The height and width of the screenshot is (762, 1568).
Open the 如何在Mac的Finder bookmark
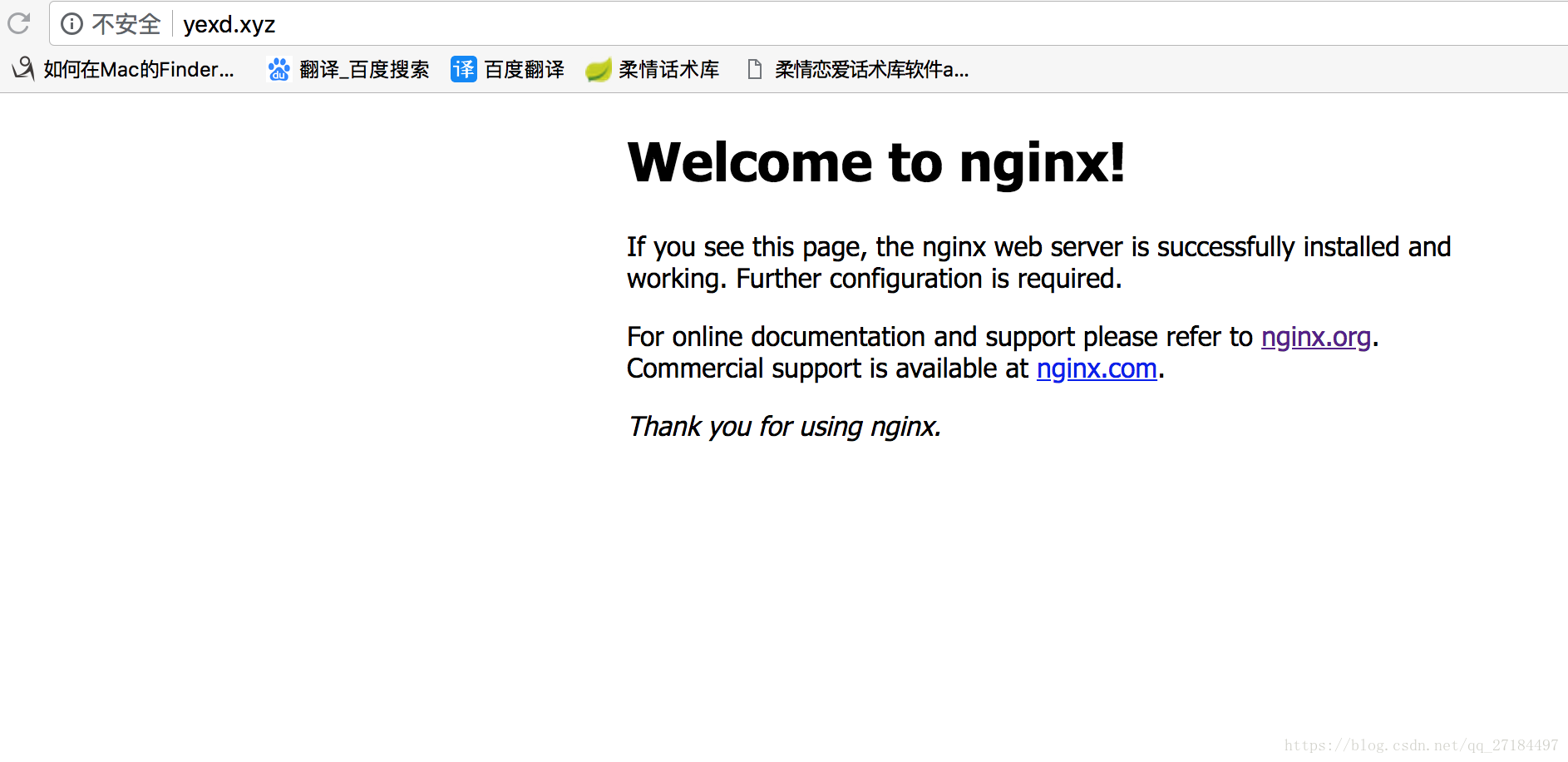[x=123, y=69]
